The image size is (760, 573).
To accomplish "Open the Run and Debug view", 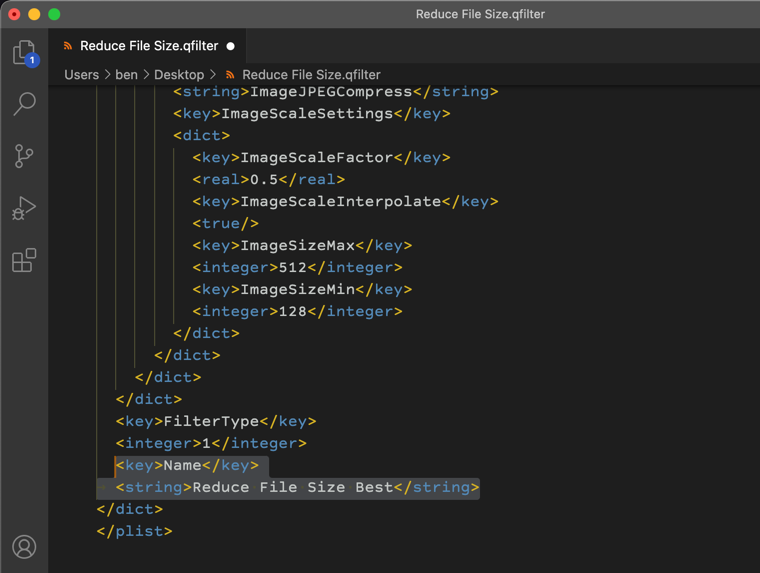I will click(x=24, y=208).
